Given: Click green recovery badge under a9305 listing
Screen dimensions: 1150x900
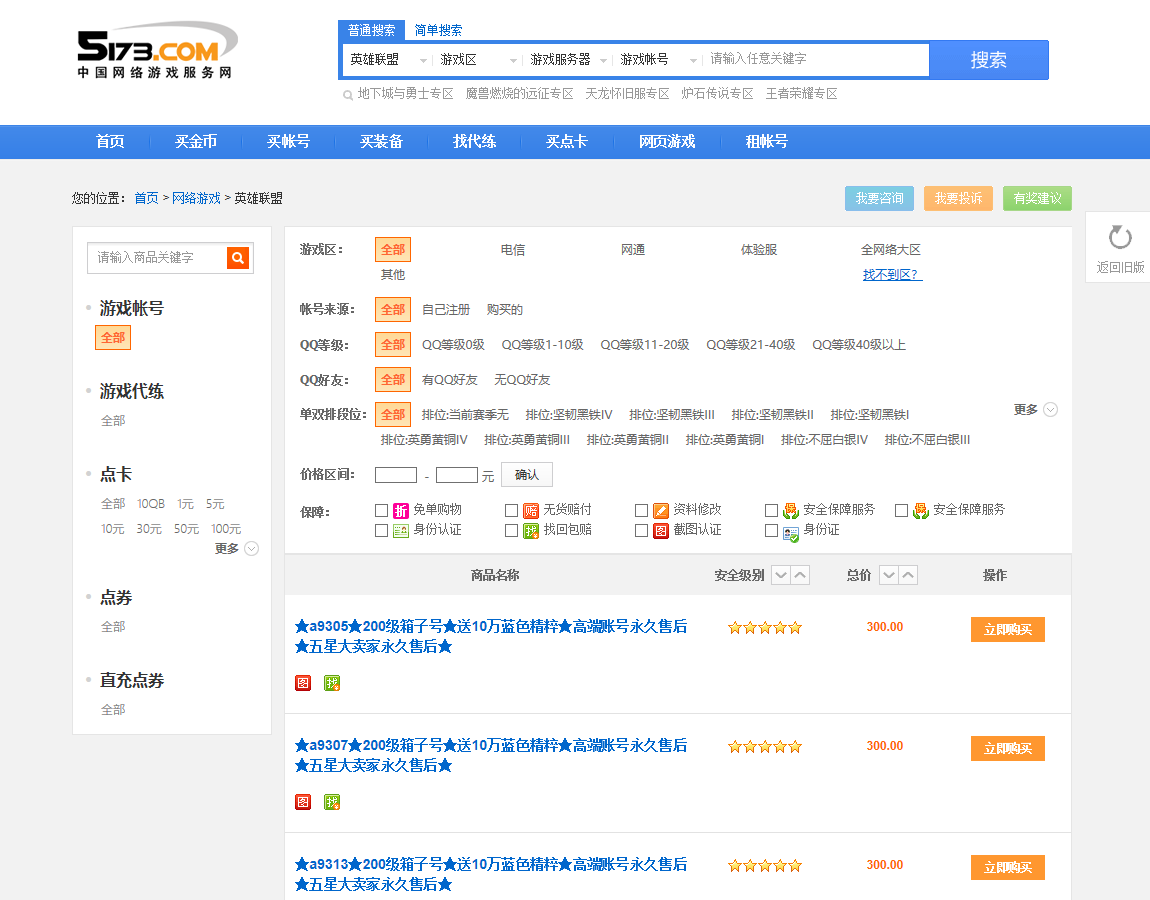Looking at the screenshot, I should [x=332, y=684].
